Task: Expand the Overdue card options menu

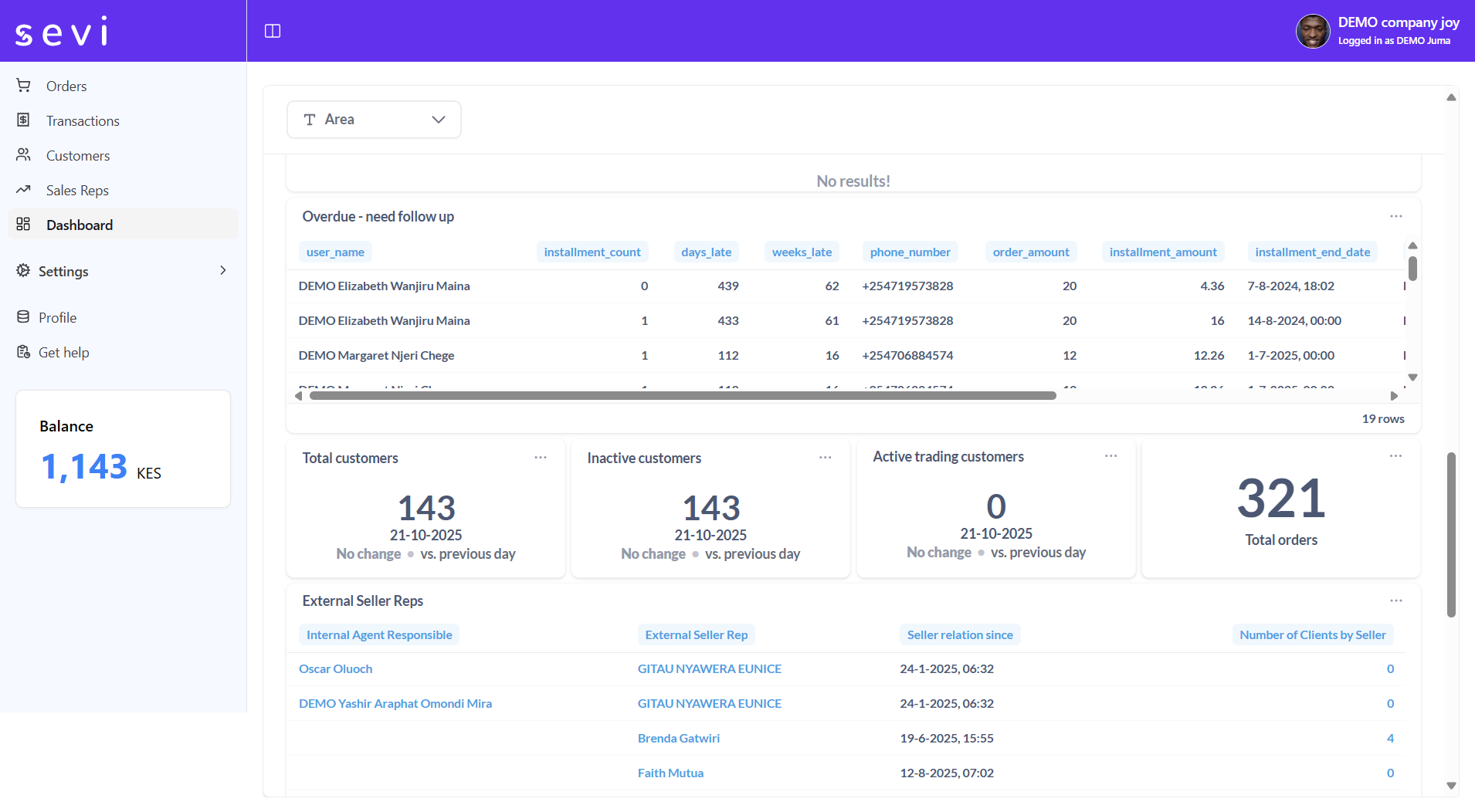Action: [1395, 216]
